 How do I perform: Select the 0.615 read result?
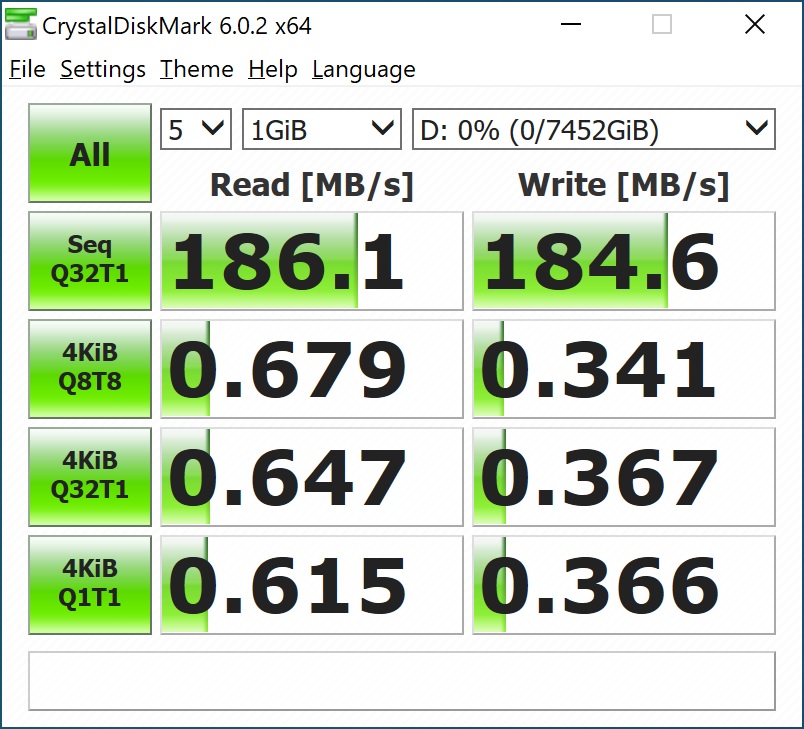coord(312,585)
